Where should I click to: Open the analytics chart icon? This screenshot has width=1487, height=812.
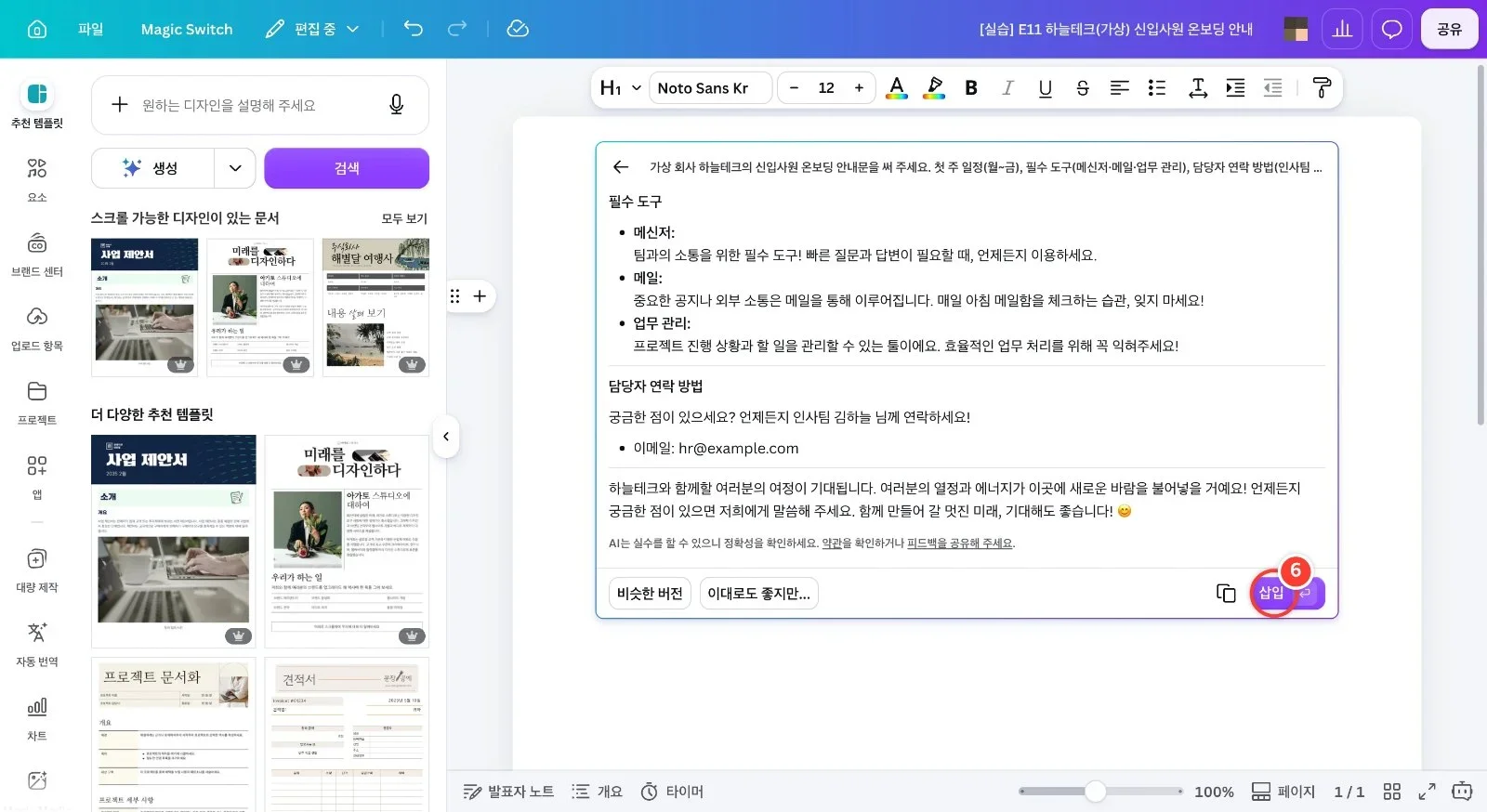(x=1342, y=29)
